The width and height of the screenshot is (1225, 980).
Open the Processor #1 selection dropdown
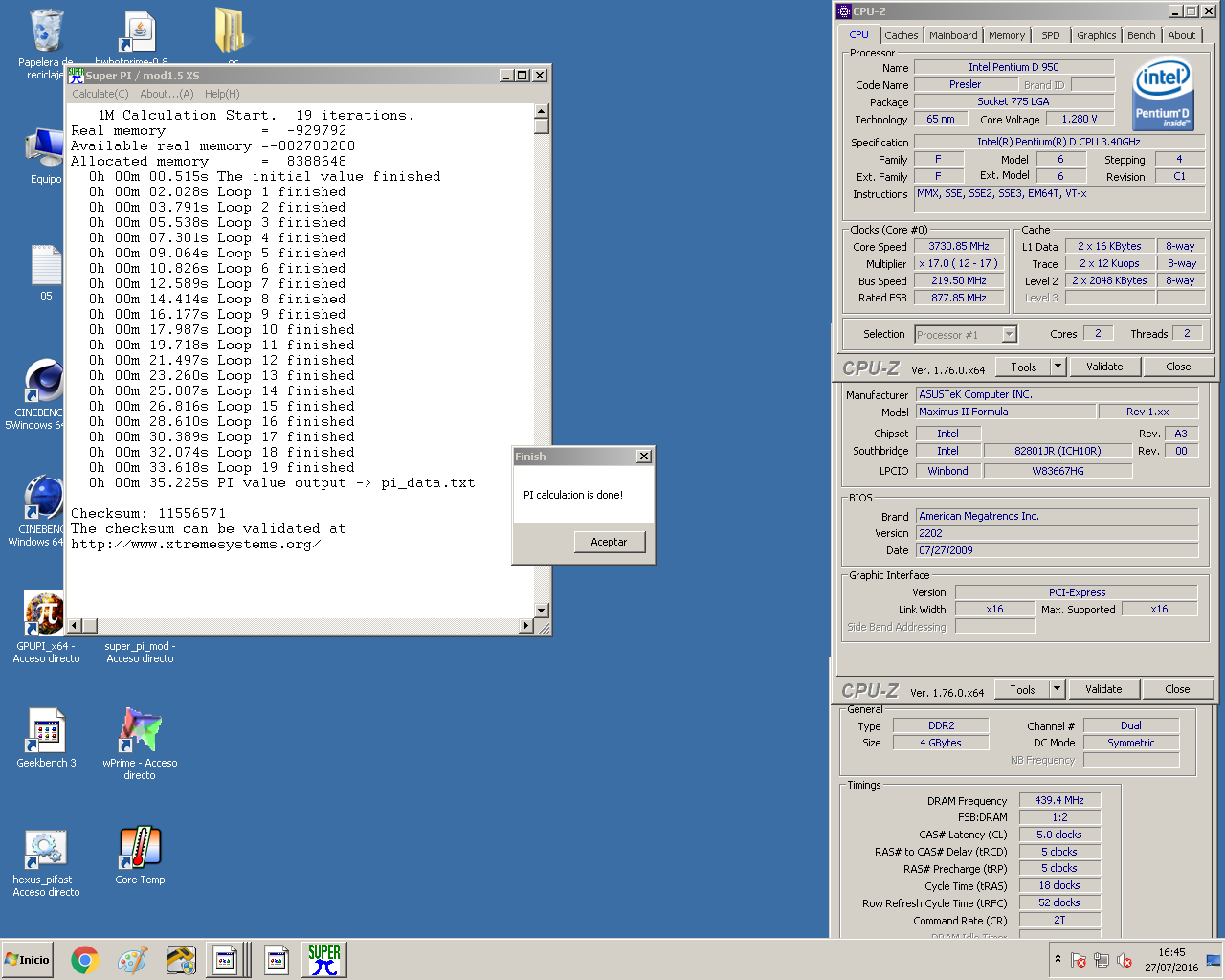click(x=966, y=334)
